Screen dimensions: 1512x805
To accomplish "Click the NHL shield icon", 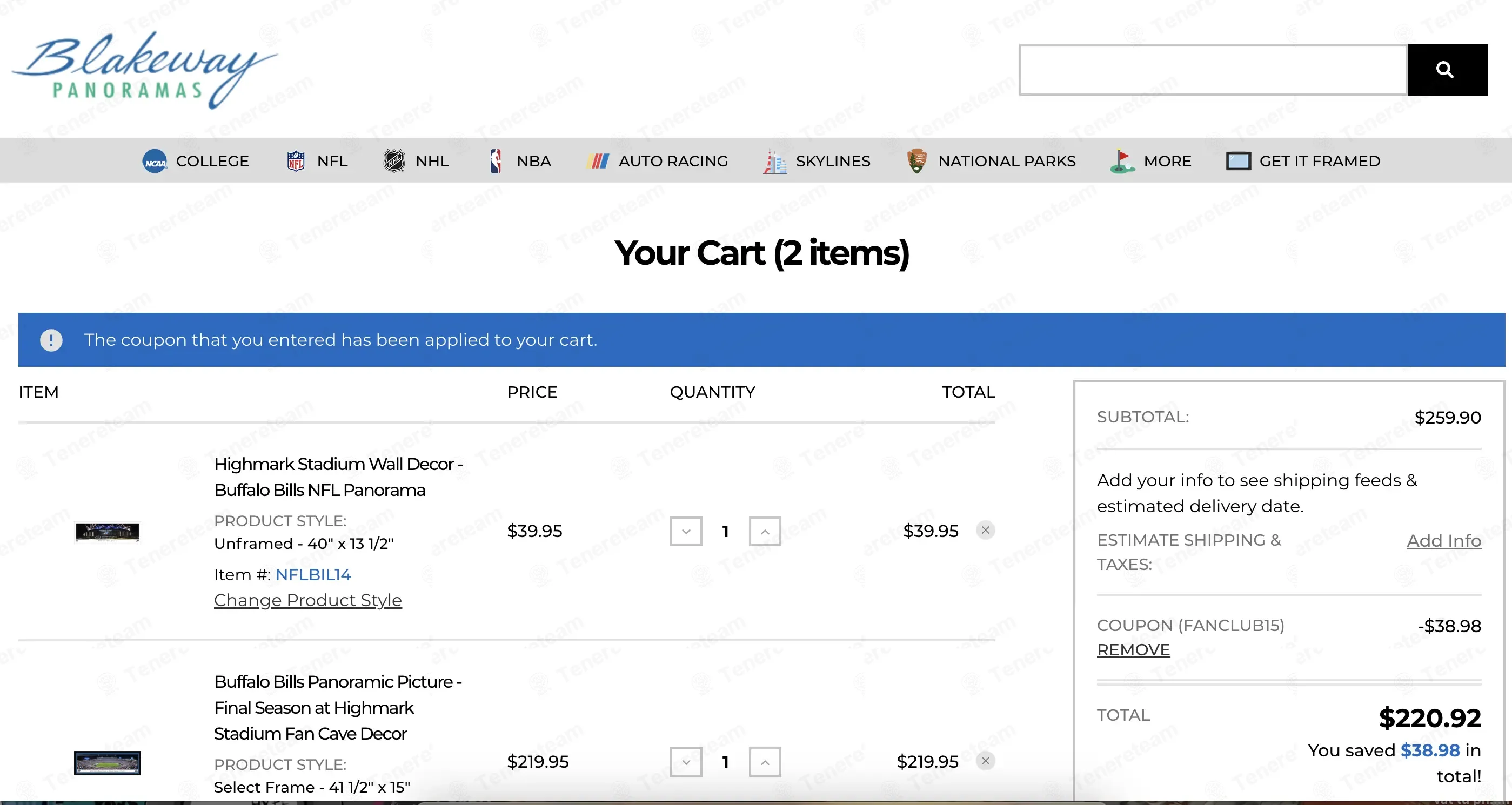I will pyautogui.click(x=394, y=162).
